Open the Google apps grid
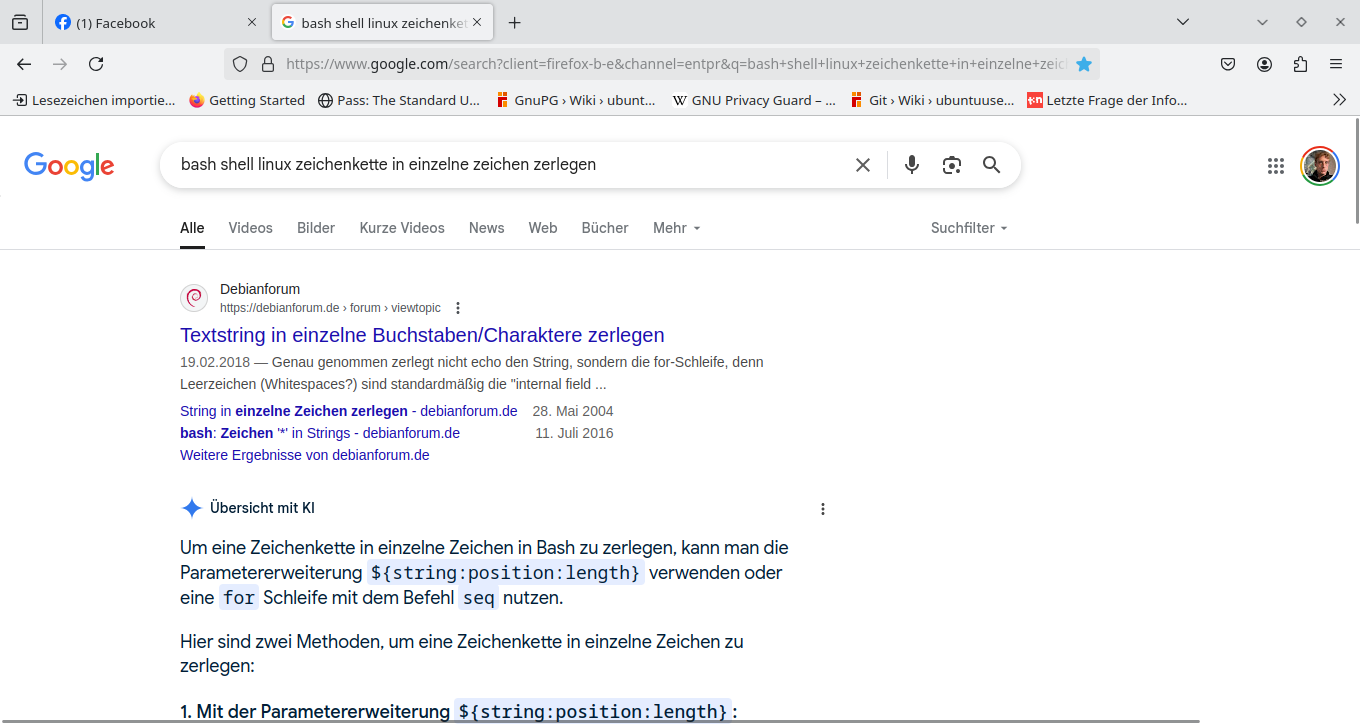Screen dimensions: 1360x724 tap(1275, 166)
